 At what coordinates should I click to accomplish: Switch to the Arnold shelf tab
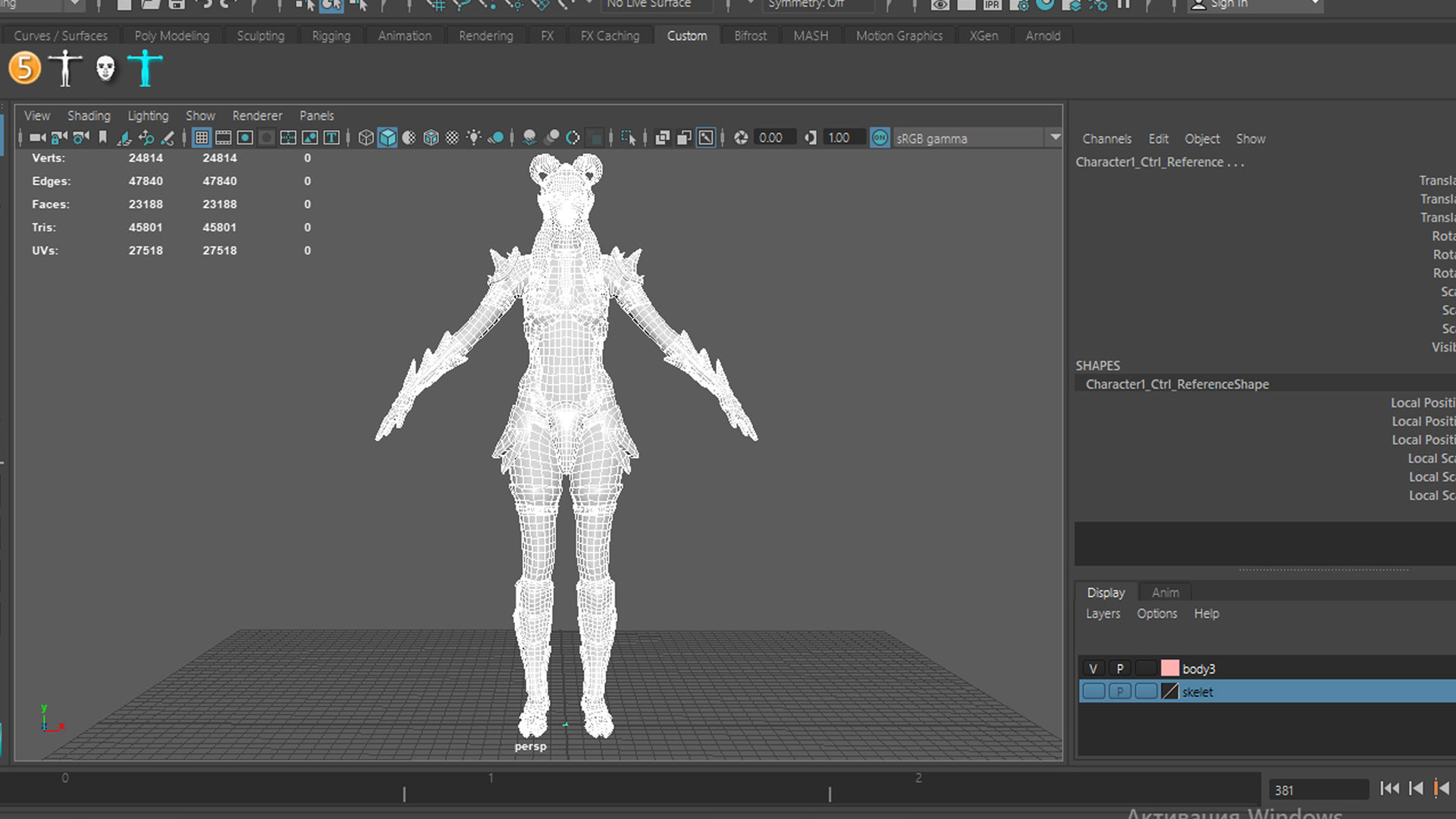(x=1043, y=36)
